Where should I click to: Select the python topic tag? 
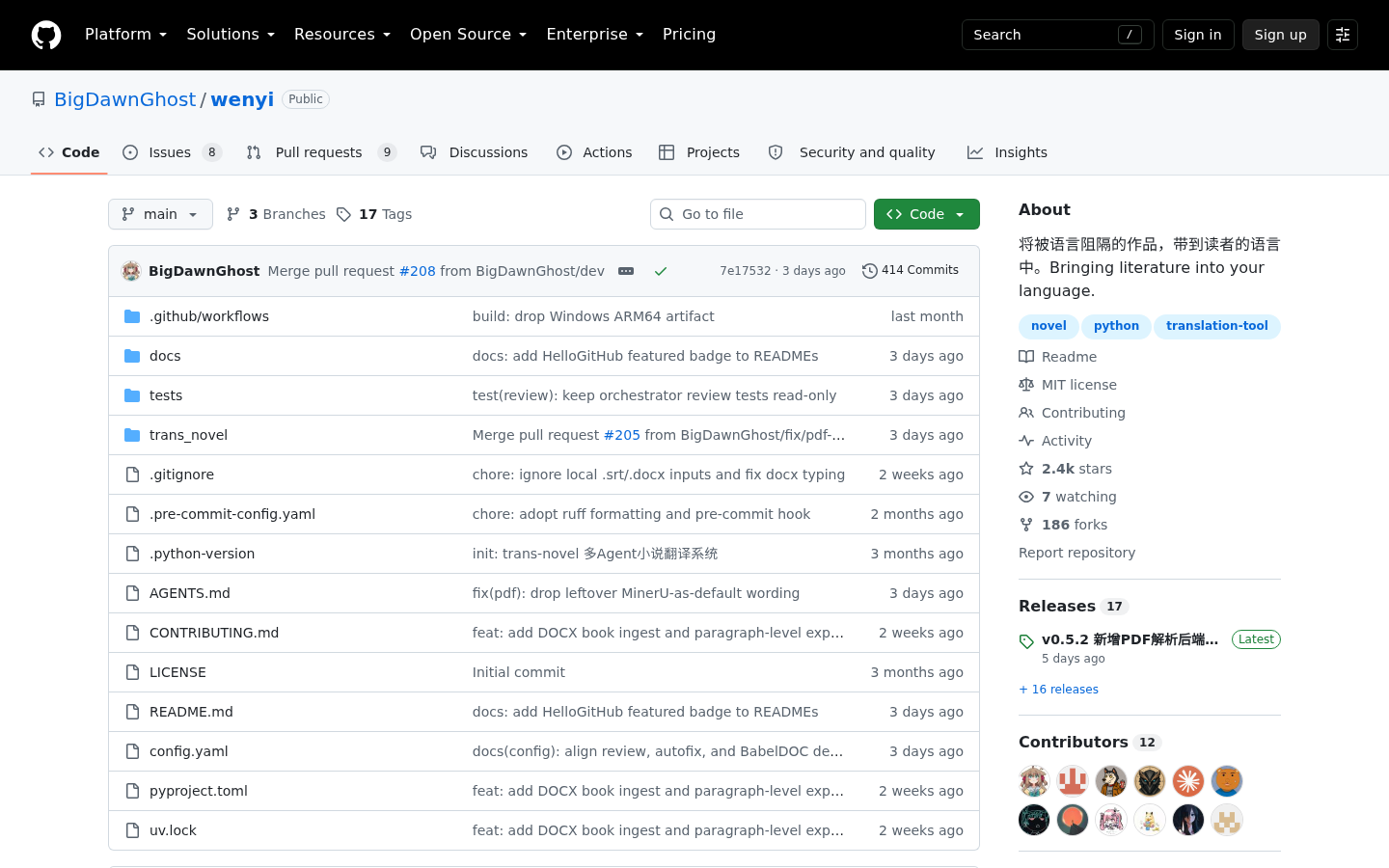(1116, 326)
